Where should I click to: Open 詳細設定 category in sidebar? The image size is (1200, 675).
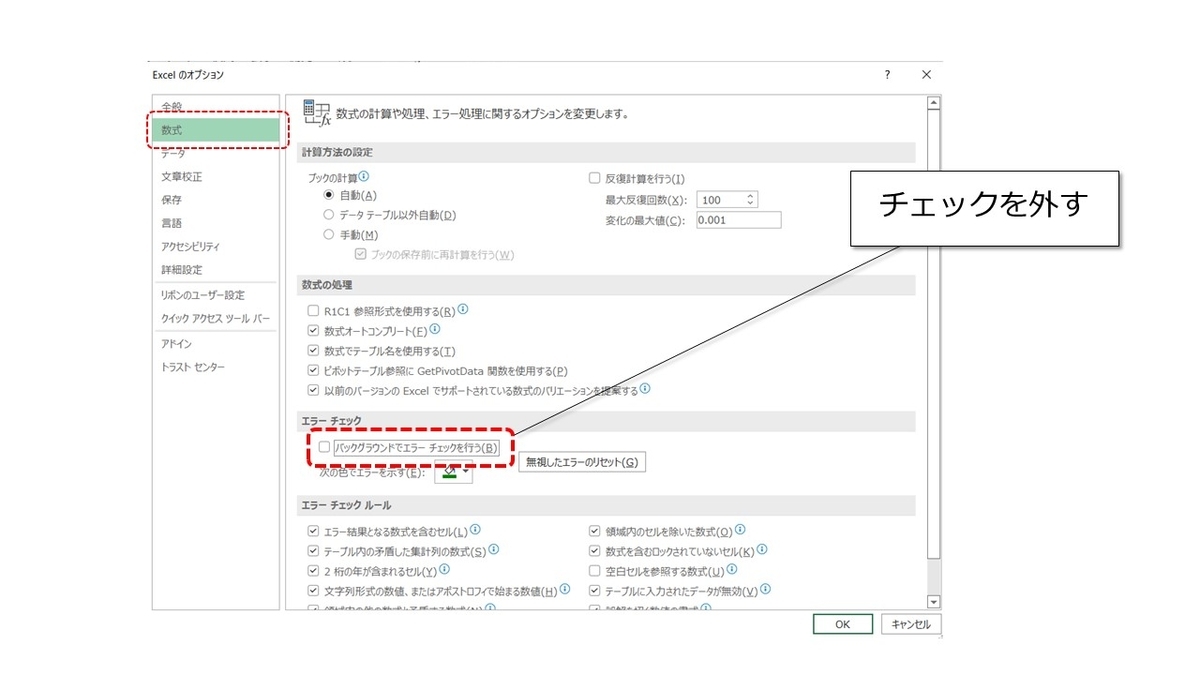tap(215, 270)
